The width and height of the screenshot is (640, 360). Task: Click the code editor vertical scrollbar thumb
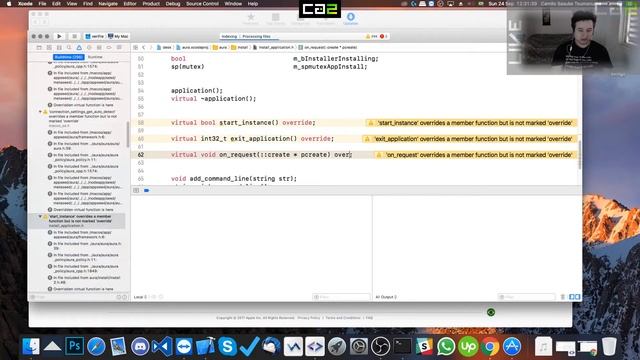[580, 155]
